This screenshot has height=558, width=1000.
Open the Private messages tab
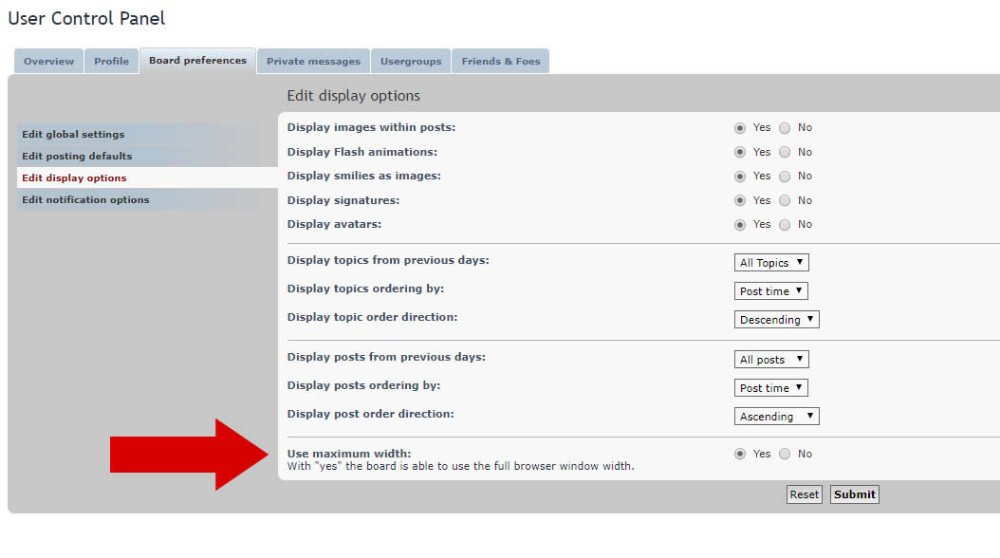point(313,61)
